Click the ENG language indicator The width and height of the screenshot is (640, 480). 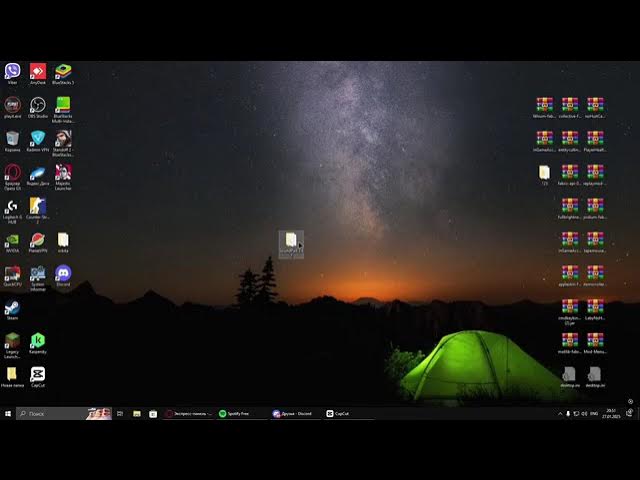pos(594,413)
